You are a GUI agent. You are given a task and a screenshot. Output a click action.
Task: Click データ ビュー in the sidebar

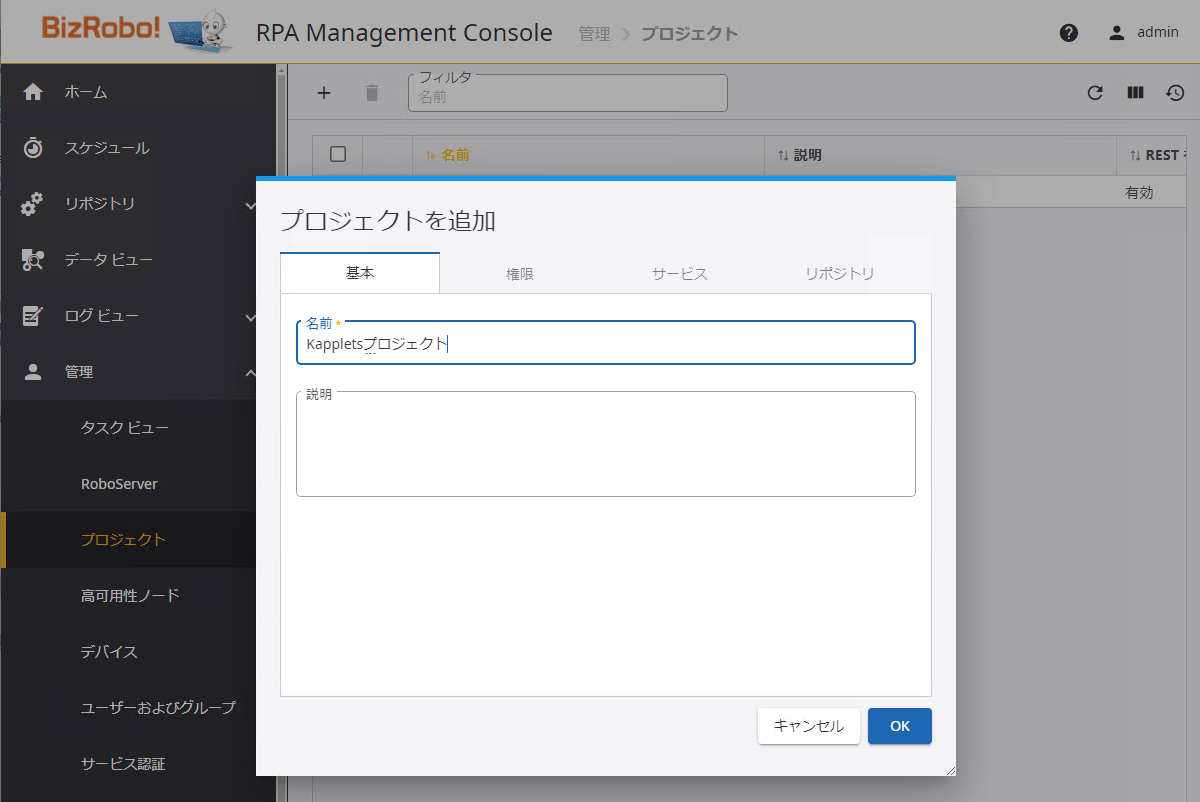click(109, 260)
